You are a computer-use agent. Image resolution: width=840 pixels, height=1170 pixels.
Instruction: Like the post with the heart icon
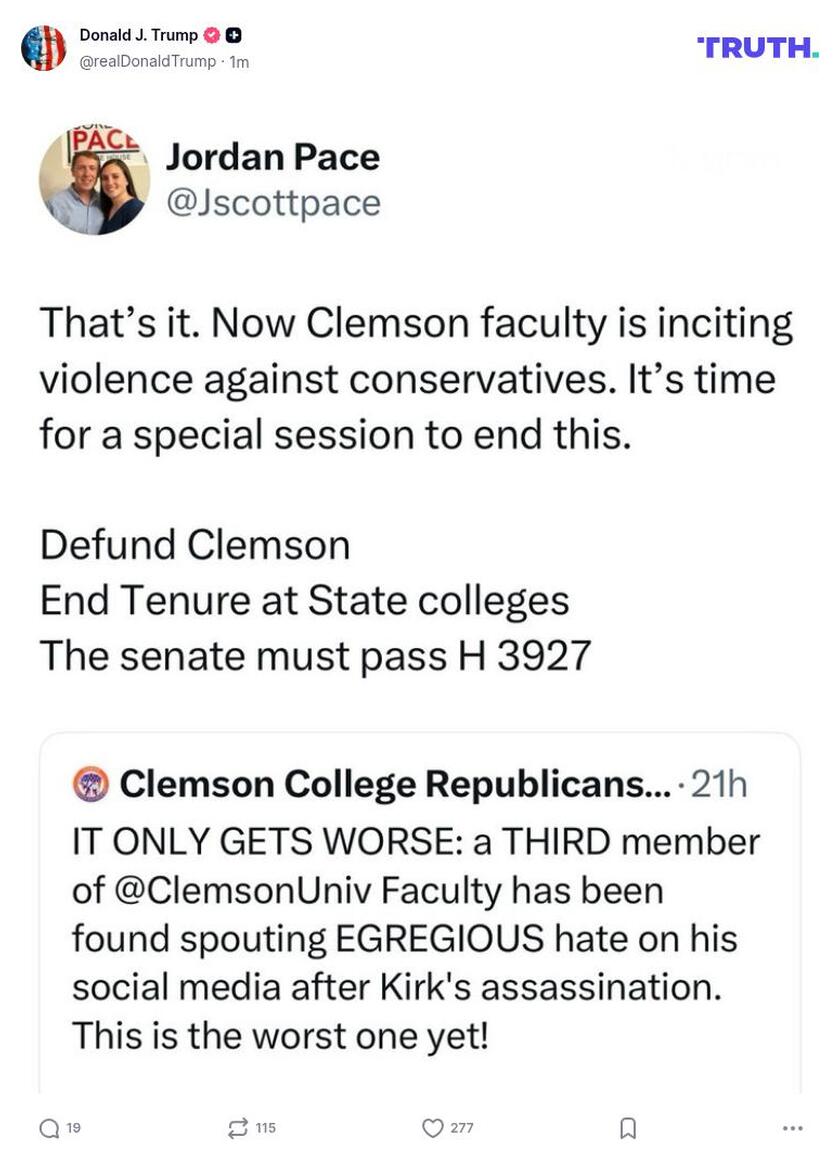[432, 1128]
